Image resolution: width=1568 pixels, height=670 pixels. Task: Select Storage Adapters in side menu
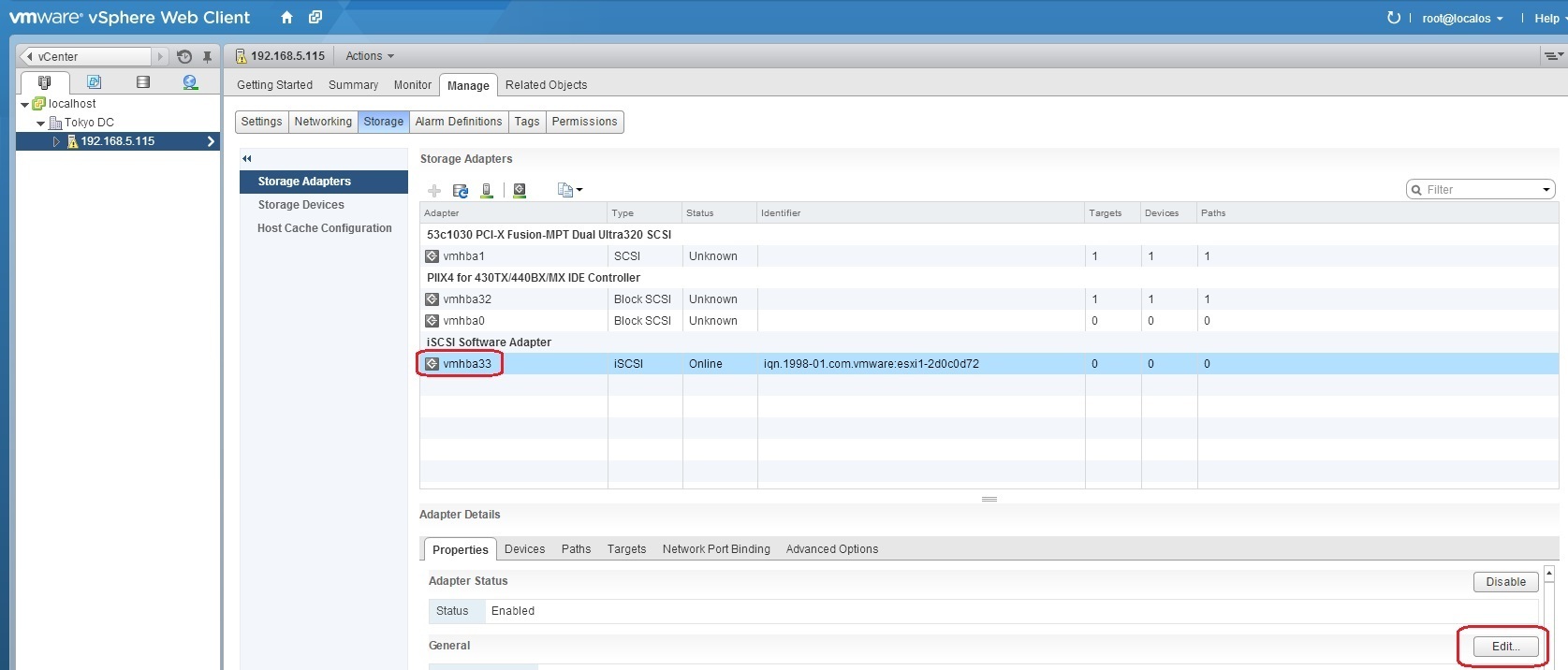[324, 182]
